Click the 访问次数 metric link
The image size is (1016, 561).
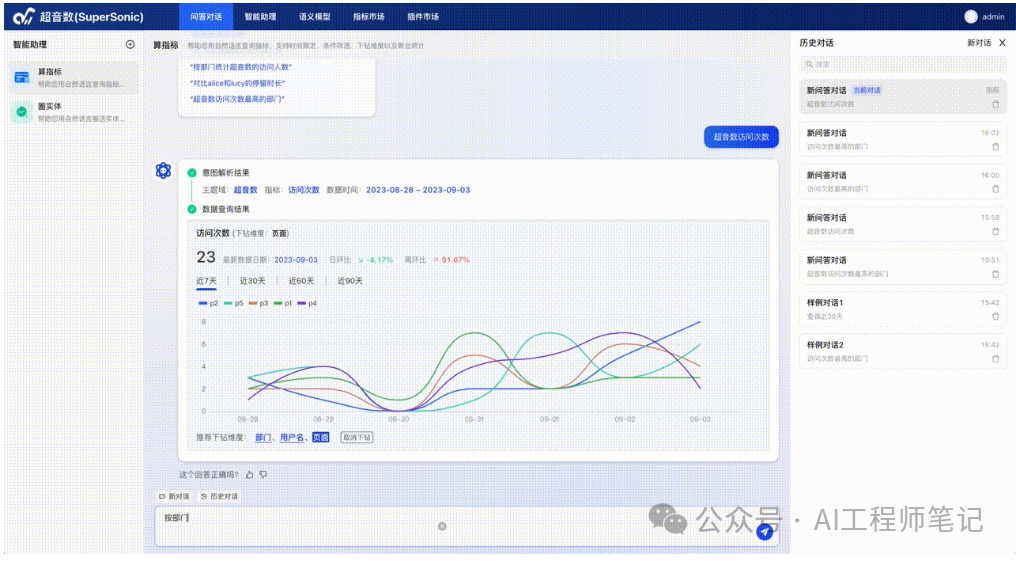[x=304, y=190]
